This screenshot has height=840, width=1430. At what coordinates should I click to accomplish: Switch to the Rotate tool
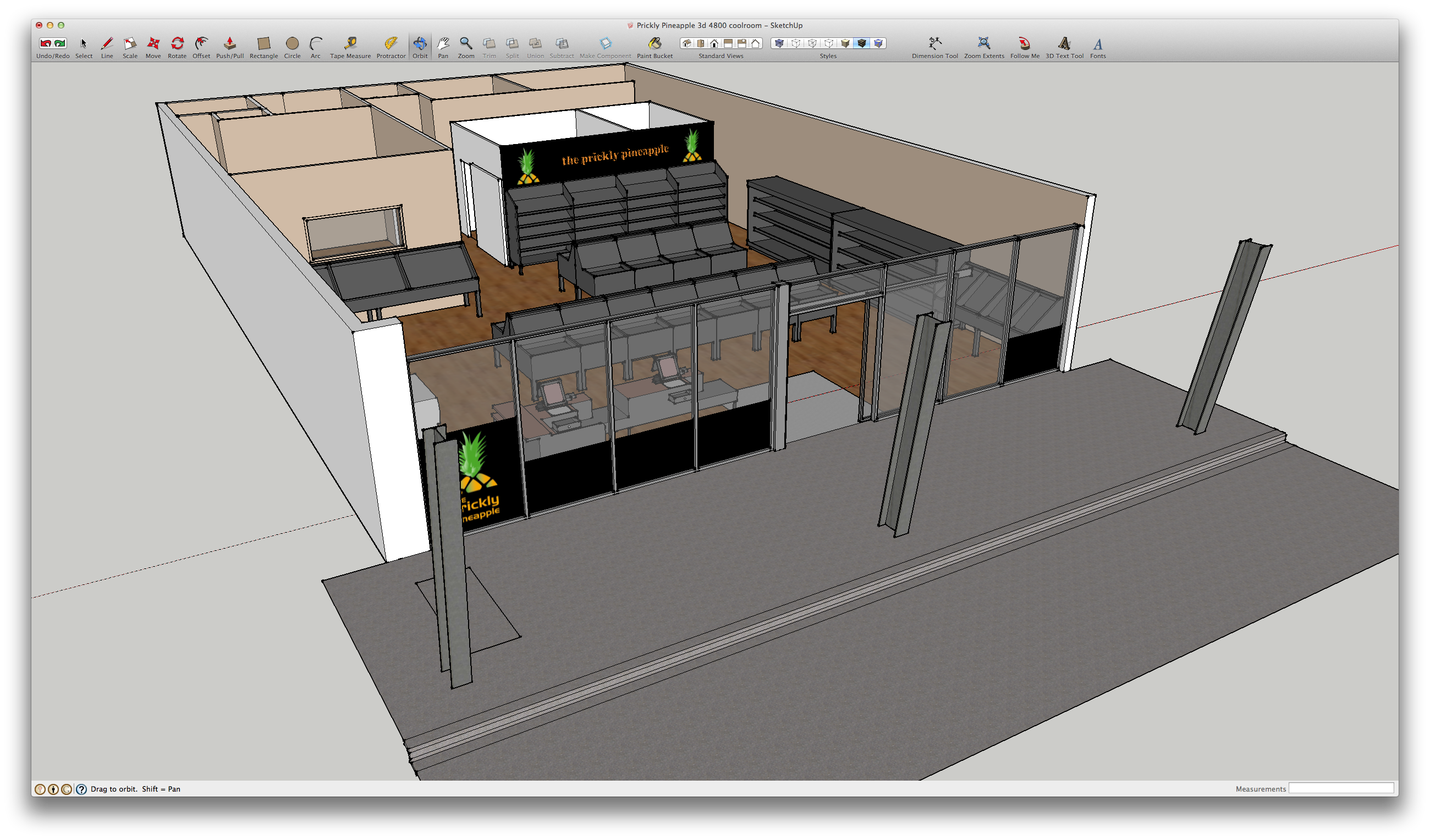click(177, 43)
